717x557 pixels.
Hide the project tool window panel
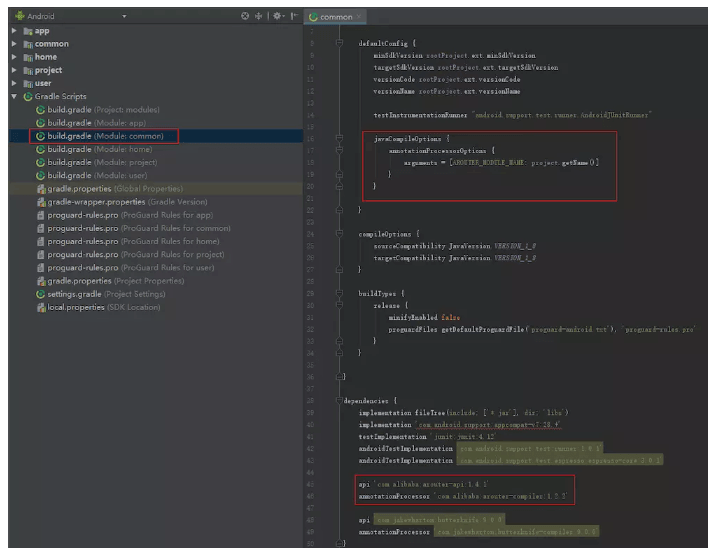[293, 17]
